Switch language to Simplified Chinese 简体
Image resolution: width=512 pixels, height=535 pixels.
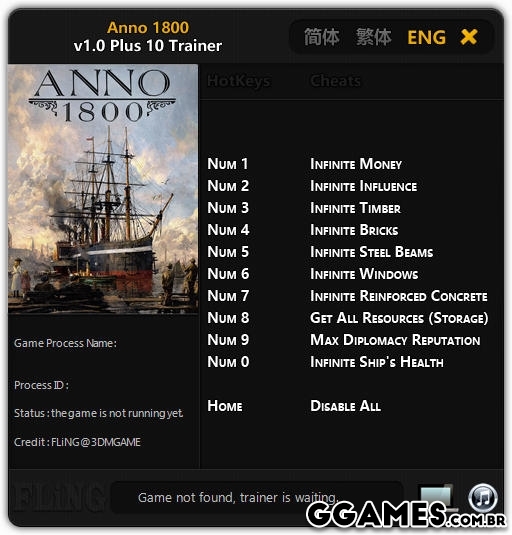(322, 37)
